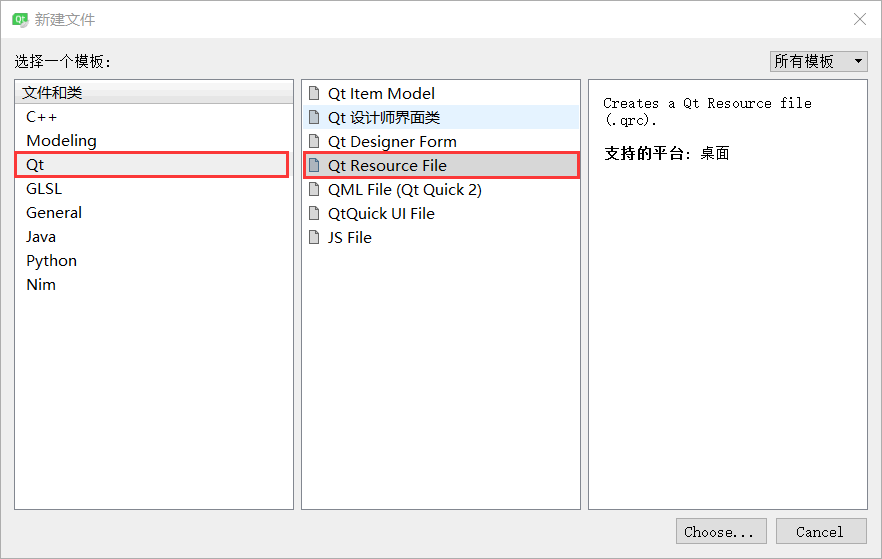Screen dimensions: 882x559
Task: Click the file icon beside QML File (Qt Quick 2)
Action: 314,190
